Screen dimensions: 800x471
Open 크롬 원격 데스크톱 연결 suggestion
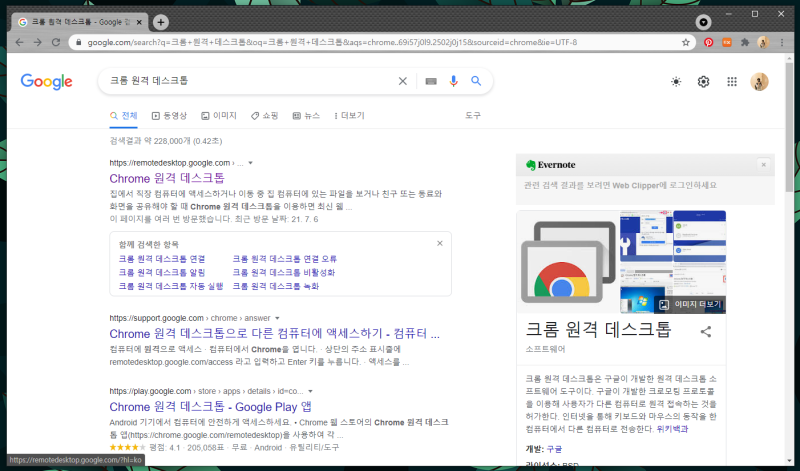click(162, 259)
